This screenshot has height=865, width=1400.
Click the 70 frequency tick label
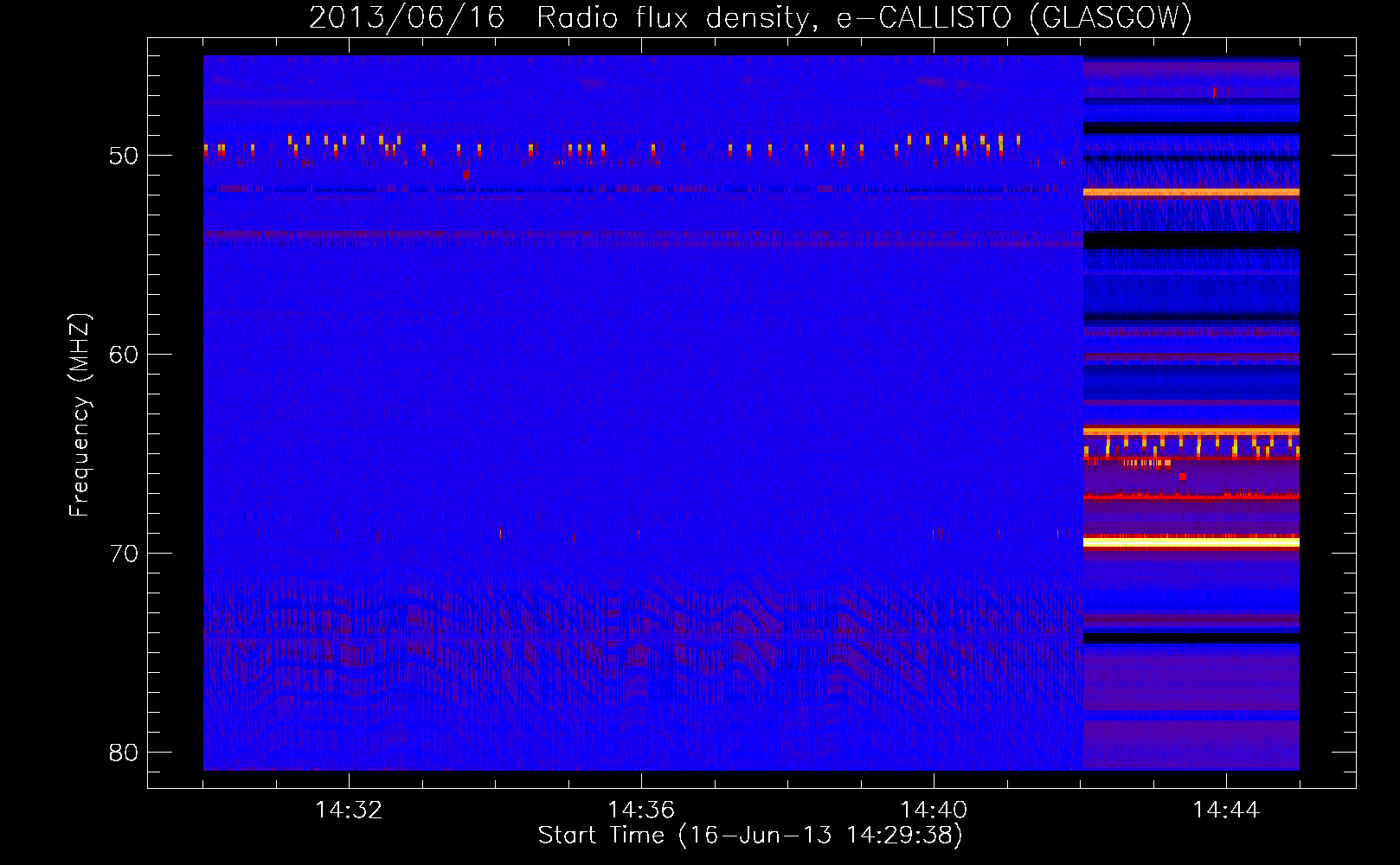click(x=124, y=554)
